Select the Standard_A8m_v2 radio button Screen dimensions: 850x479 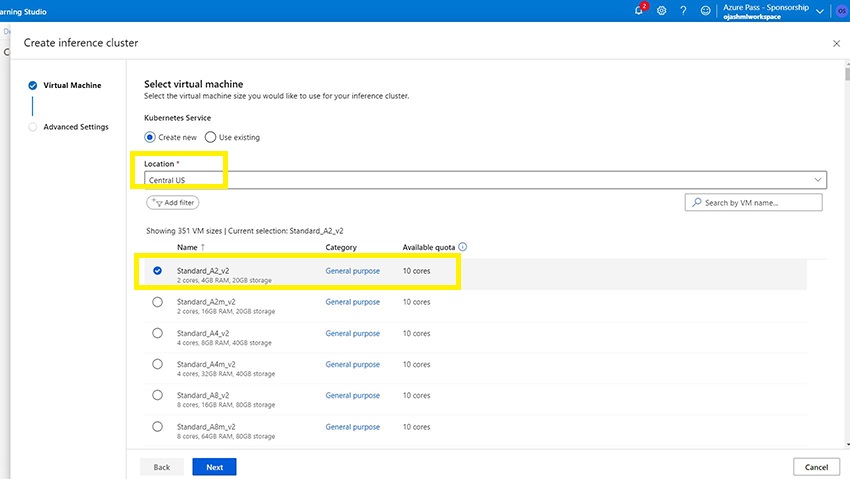(x=157, y=426)
